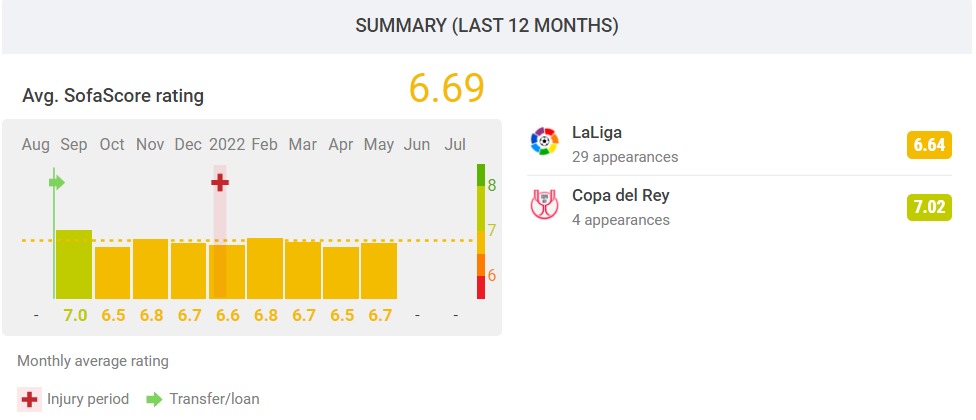The image size is (976, 420).
Task: Click the red injury cross on the chart
Action: point(220,182)
